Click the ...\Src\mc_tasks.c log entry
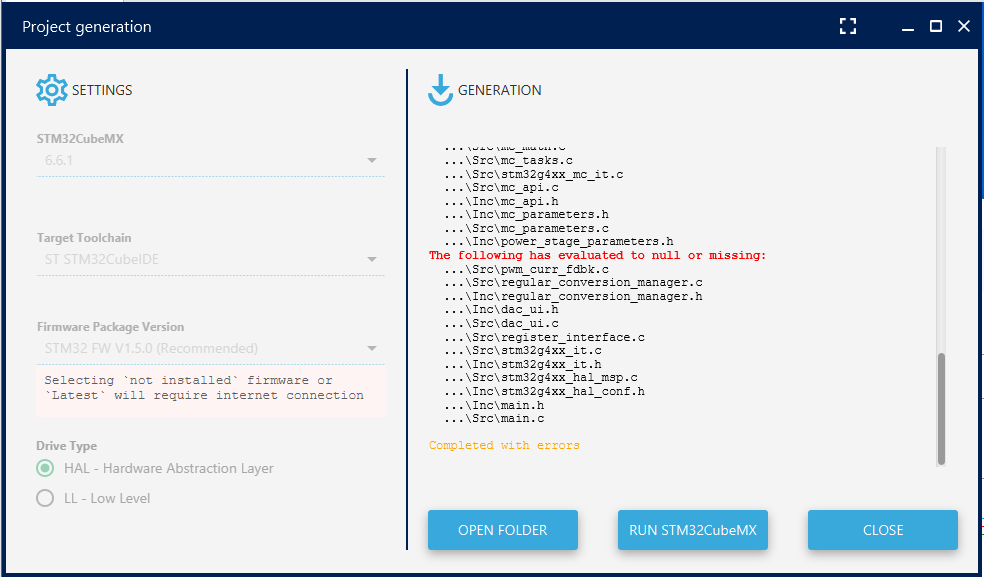The image size is (984, 577). 508,161
